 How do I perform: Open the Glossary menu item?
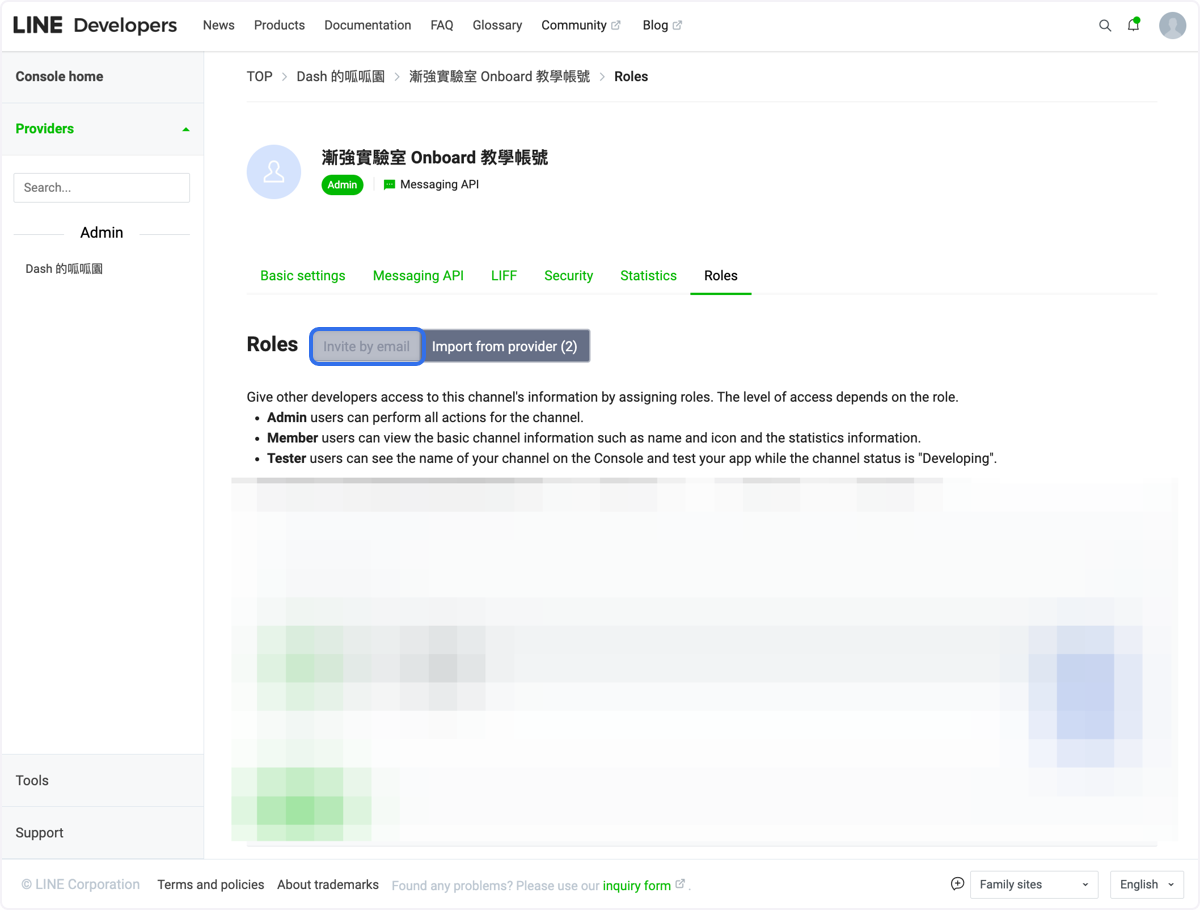click(497, 25)
